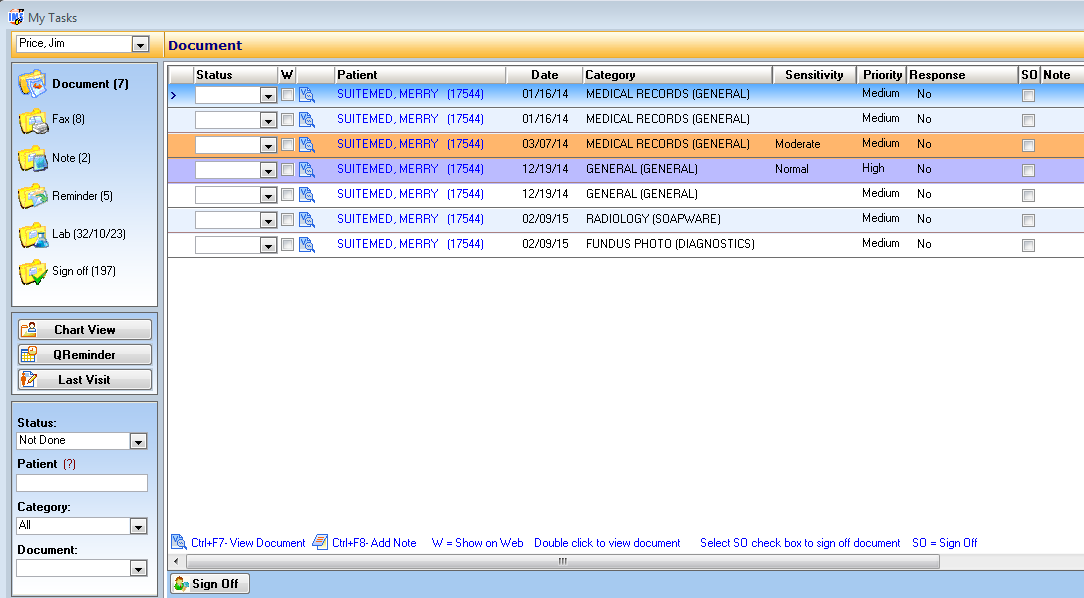Click view document icon for FUNDUS PHOTO row
This screenshot has width=1084, height=598.
pyautogui.click(x=307, y=245)
